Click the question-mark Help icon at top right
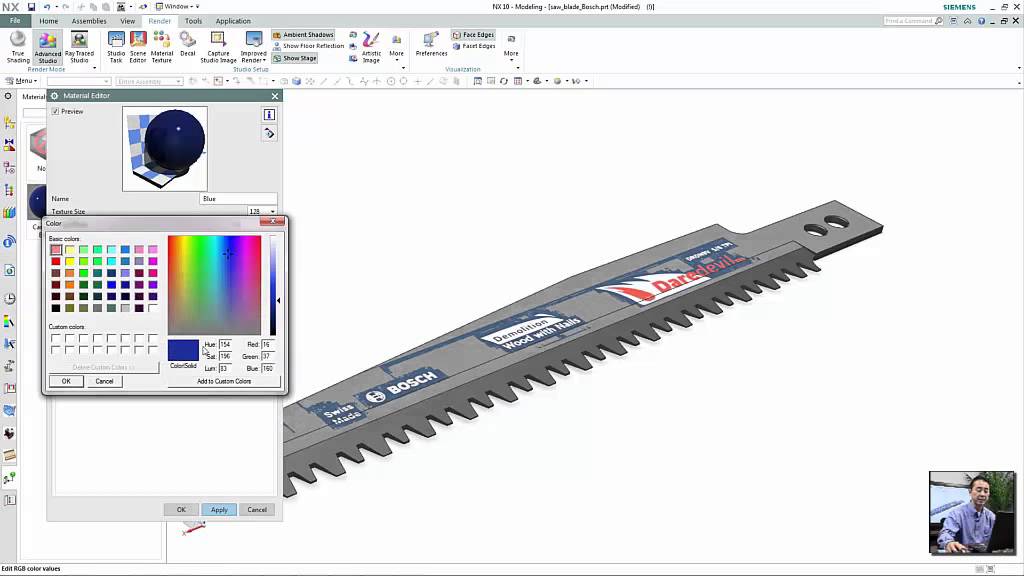 point(981,21)
